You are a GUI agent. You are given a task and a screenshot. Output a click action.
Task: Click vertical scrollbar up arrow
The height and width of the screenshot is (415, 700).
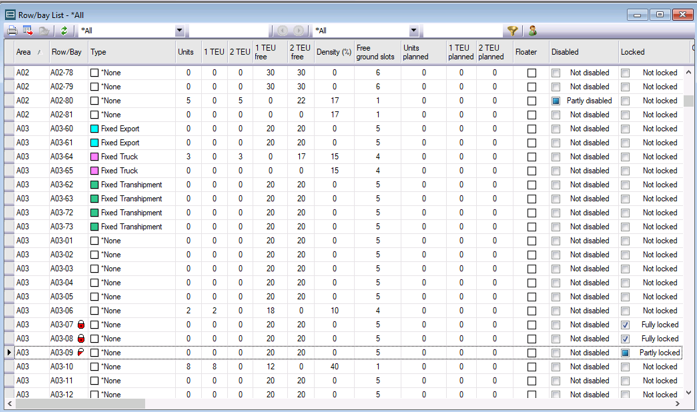(x=688, y=72)
